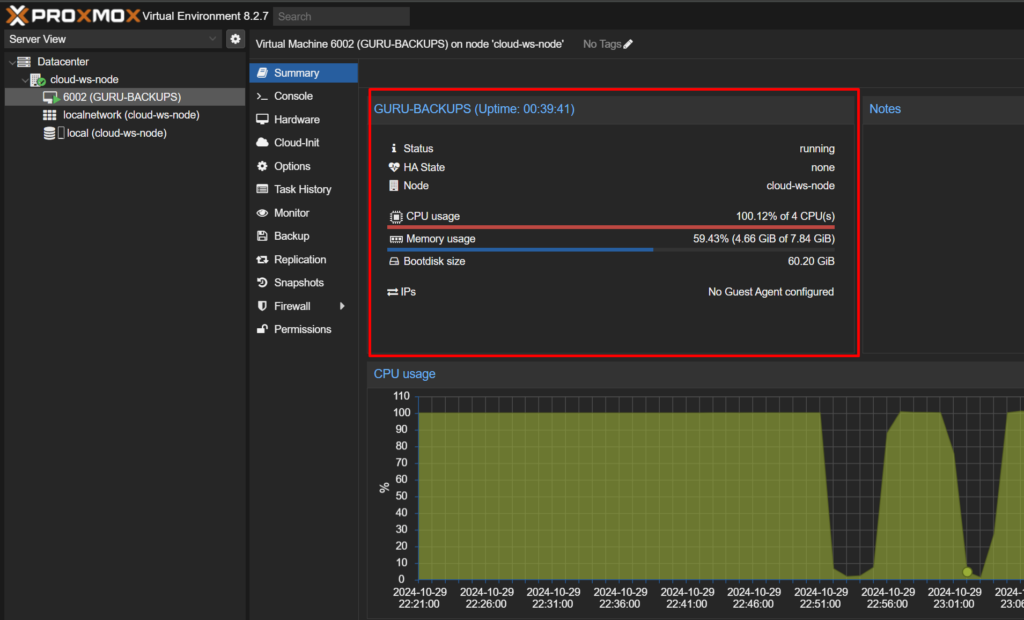Open the Hardware tab
The width and height of the screenshot is (1024, 620).
pos(304,120)
